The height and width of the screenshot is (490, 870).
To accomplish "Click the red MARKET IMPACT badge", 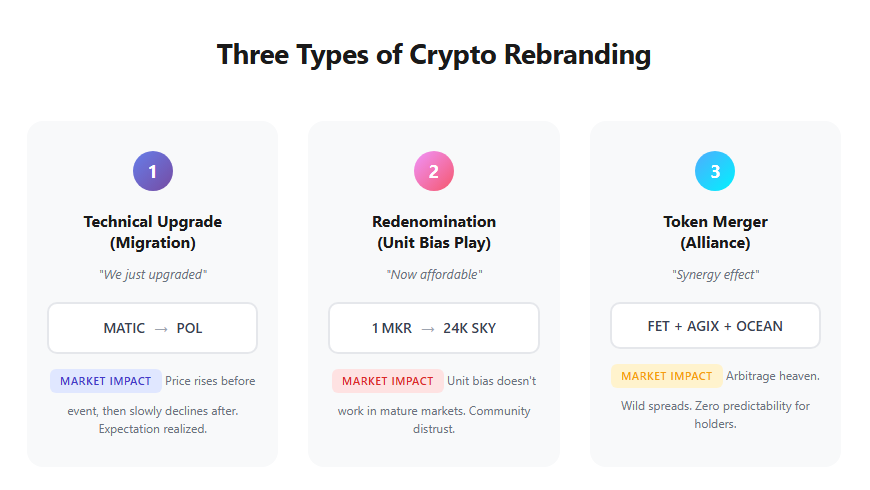I will click(388, 381).
